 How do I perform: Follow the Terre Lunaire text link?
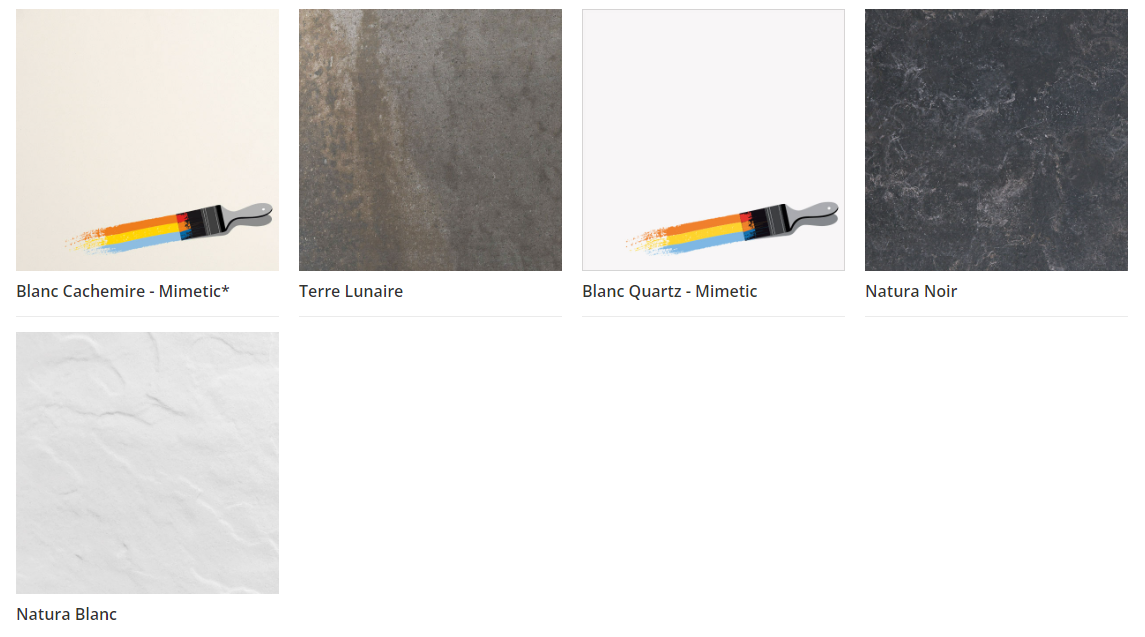351,291
